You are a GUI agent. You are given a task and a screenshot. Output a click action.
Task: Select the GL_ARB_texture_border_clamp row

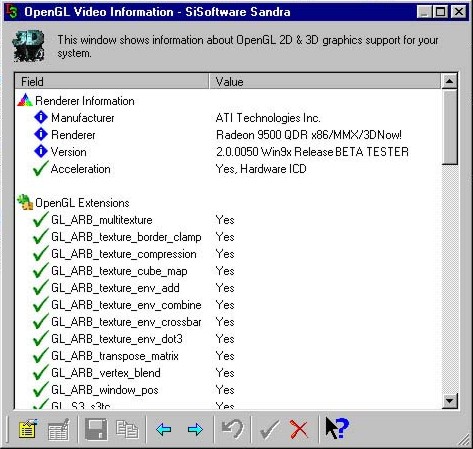126,237
